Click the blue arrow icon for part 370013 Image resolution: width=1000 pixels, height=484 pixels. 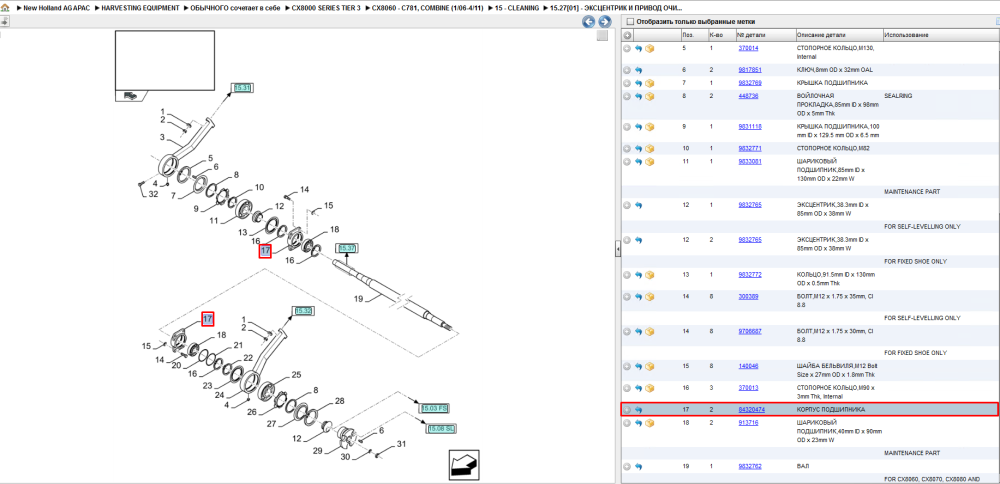tap(638, 388)
